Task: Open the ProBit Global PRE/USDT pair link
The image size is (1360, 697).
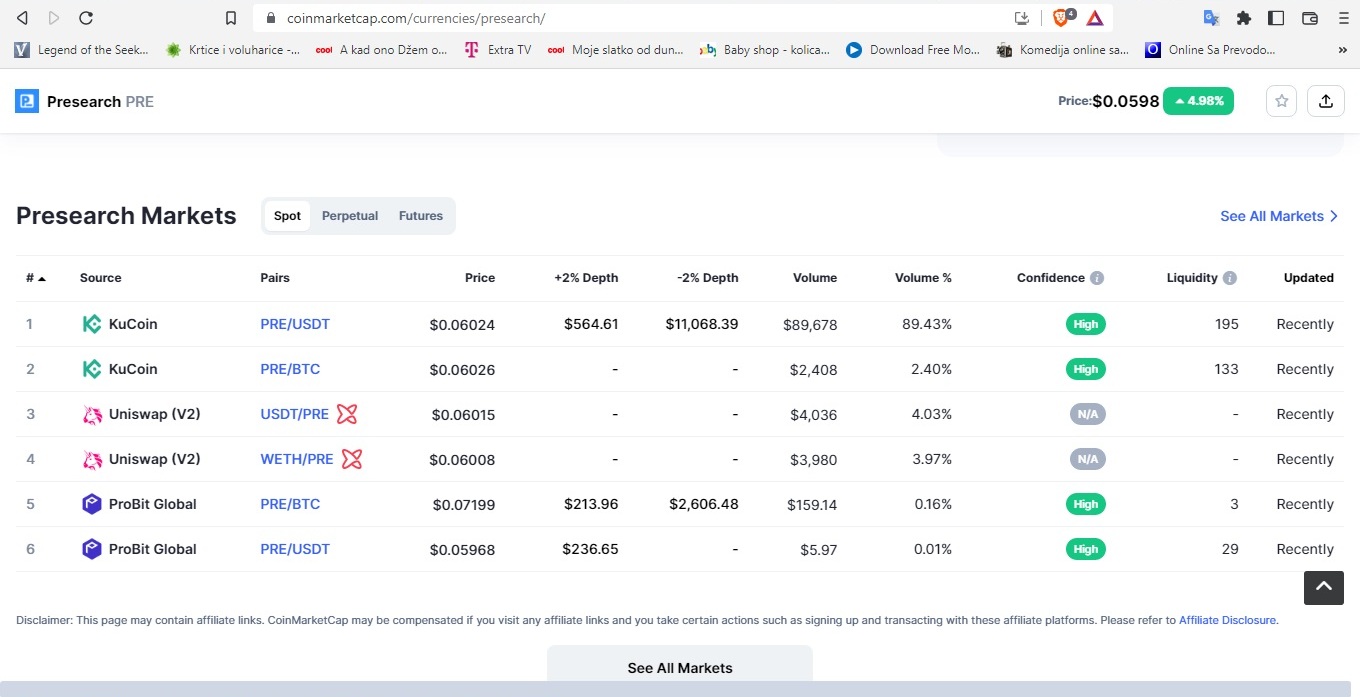Action: (295, 549)
